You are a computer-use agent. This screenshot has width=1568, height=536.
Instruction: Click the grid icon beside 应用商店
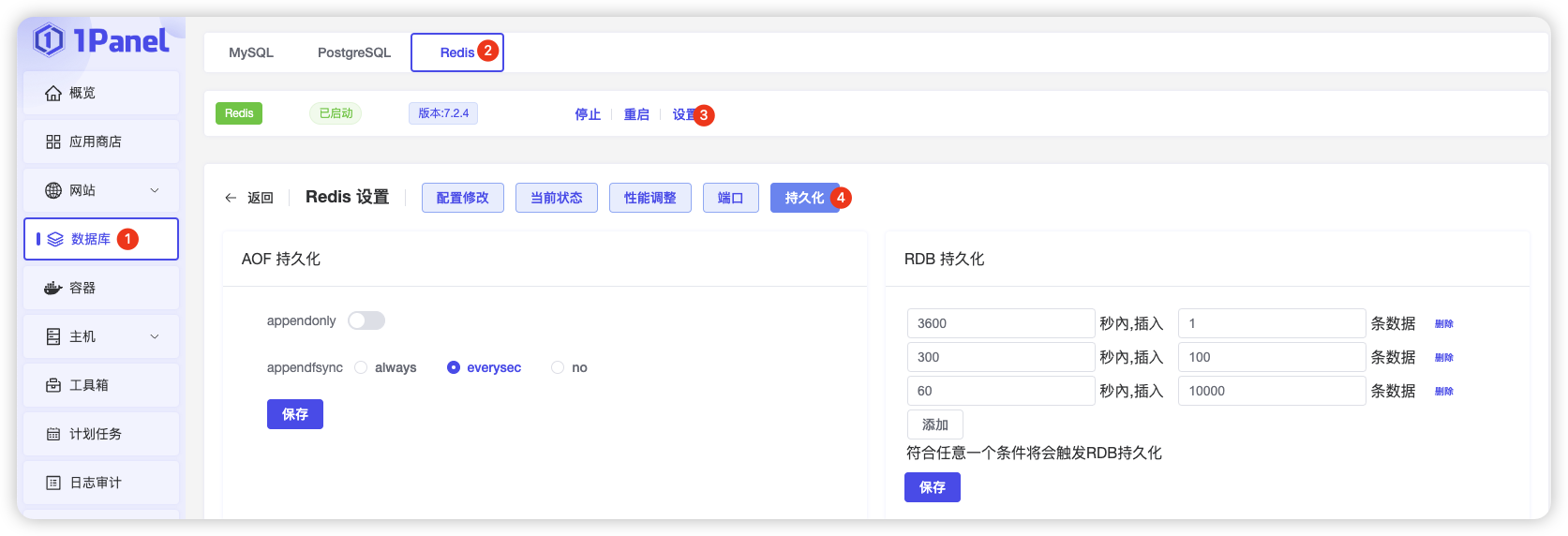pos(53,141)
